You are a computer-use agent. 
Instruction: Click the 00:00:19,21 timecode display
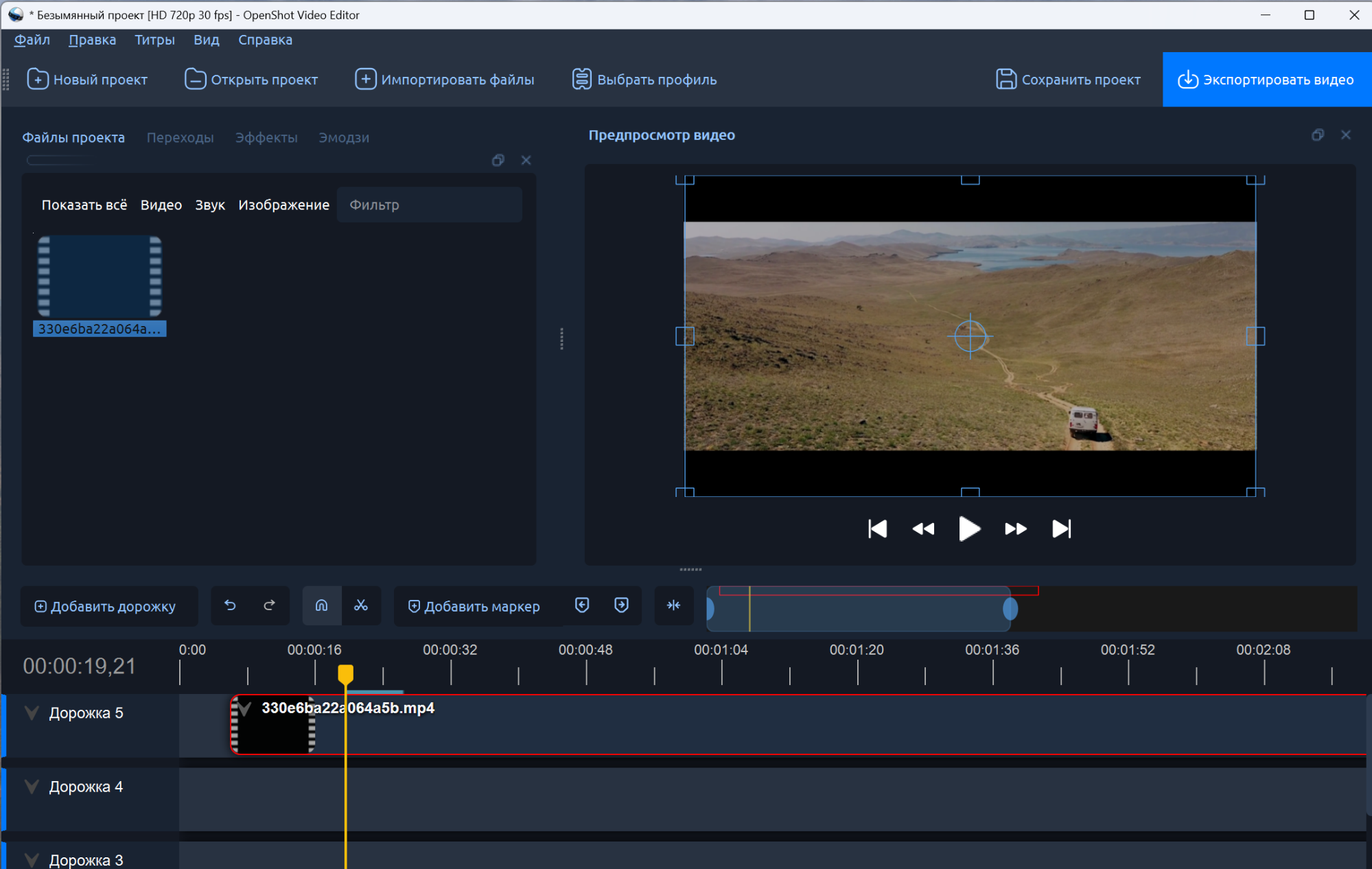tap(80, 666)
